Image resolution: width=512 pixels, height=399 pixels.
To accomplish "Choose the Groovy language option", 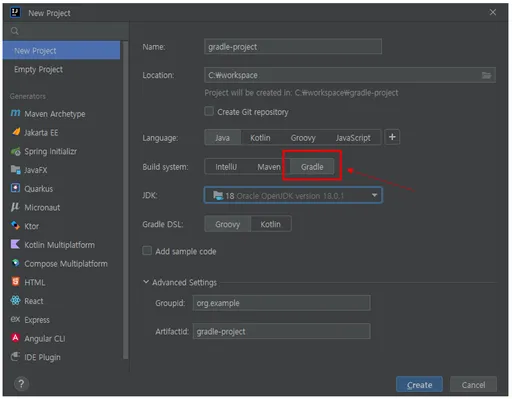I will pos(303,138).
